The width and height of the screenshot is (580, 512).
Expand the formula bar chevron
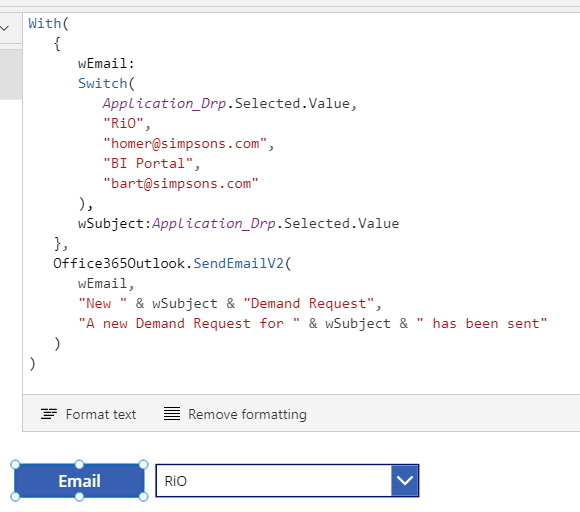(5, 28)
